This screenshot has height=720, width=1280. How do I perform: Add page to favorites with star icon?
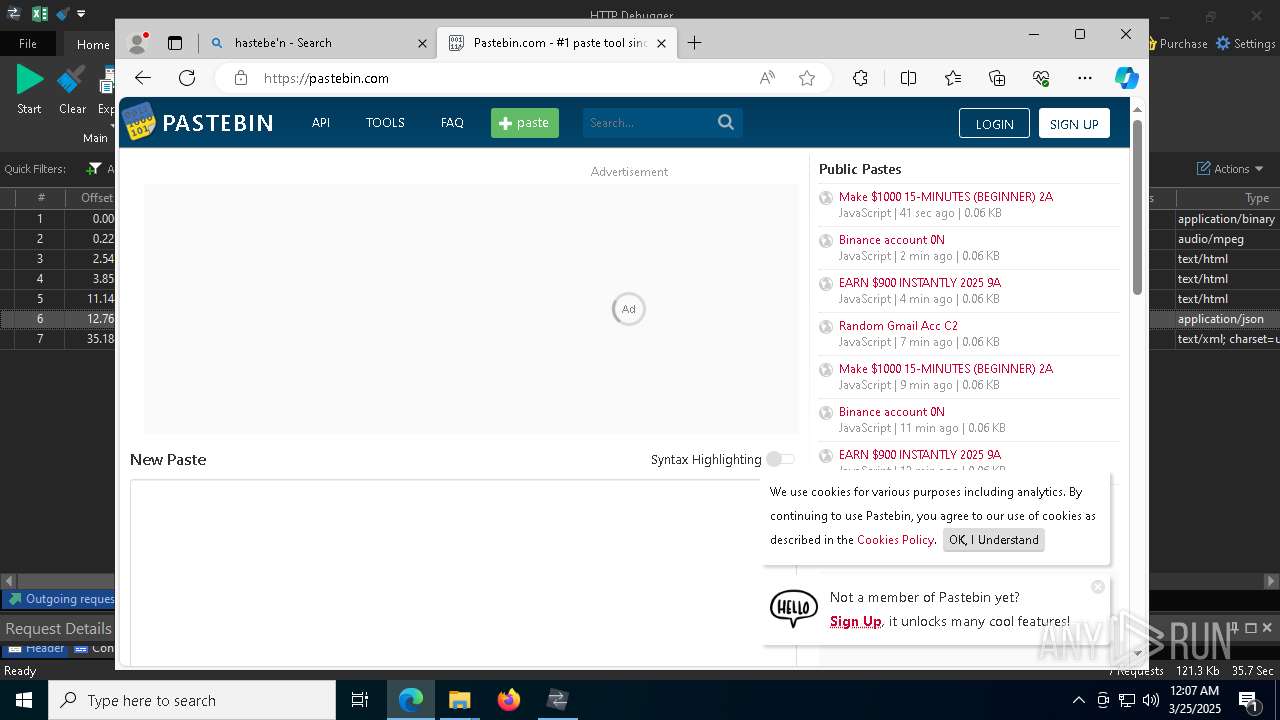[807, 78]
